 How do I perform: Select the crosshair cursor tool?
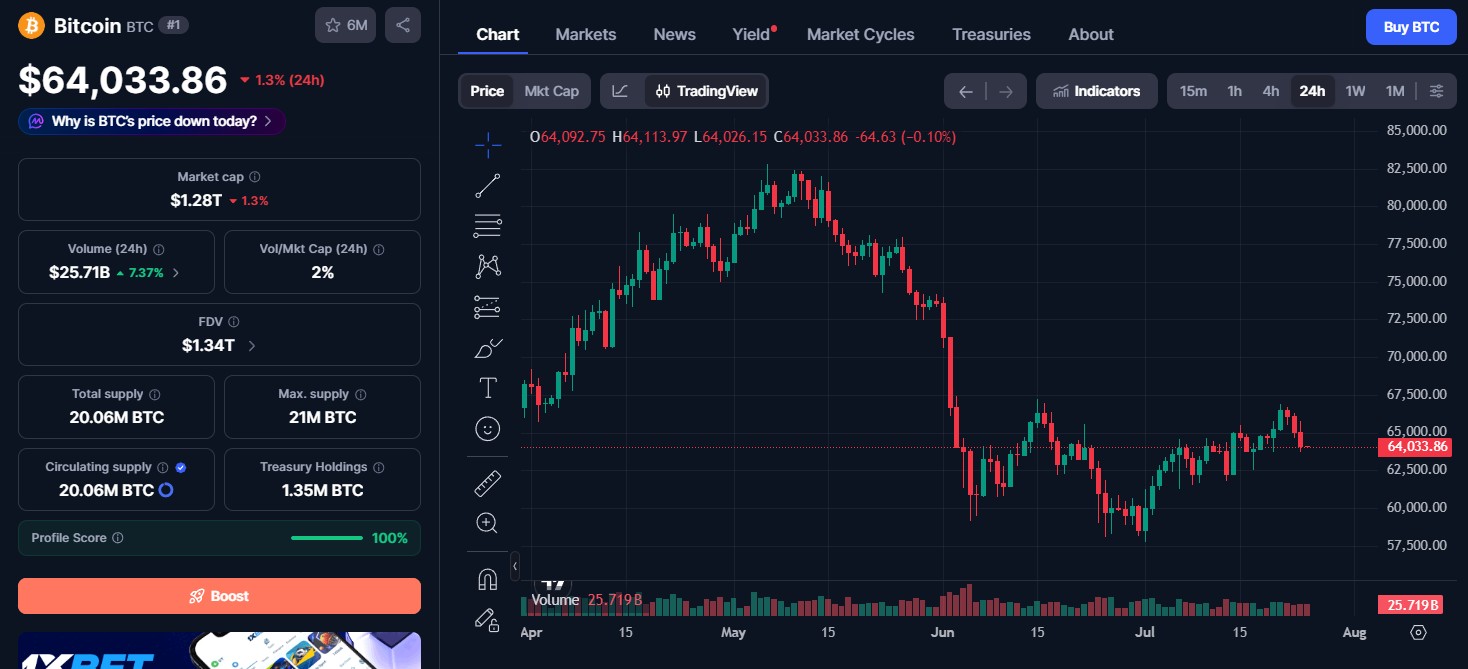click(488, 145)
